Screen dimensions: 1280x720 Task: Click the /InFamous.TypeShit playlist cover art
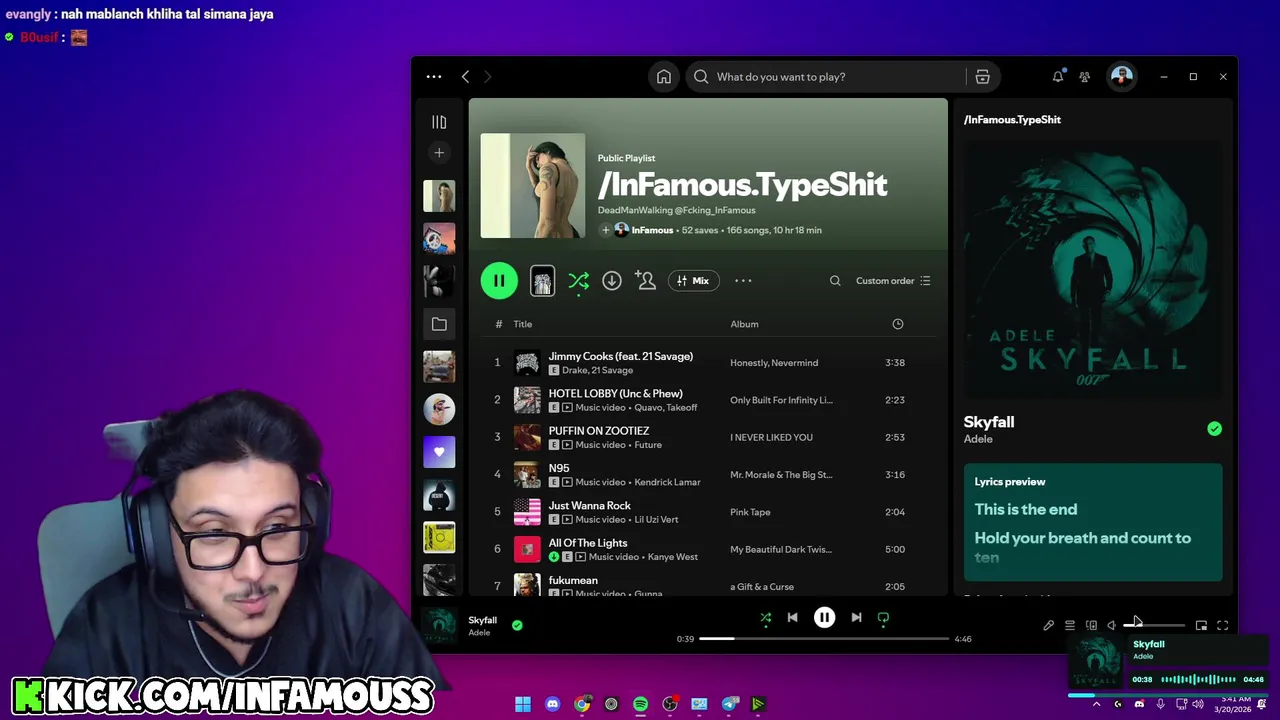(533, 186)
